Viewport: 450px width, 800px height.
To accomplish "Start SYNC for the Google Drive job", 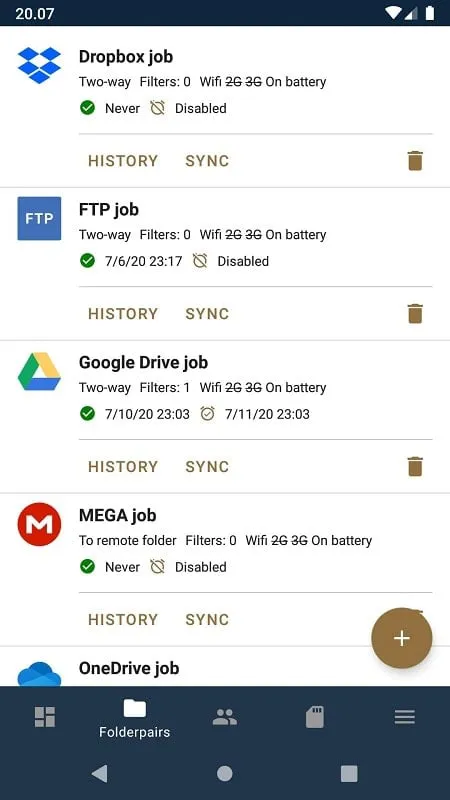I will [207, 466].
